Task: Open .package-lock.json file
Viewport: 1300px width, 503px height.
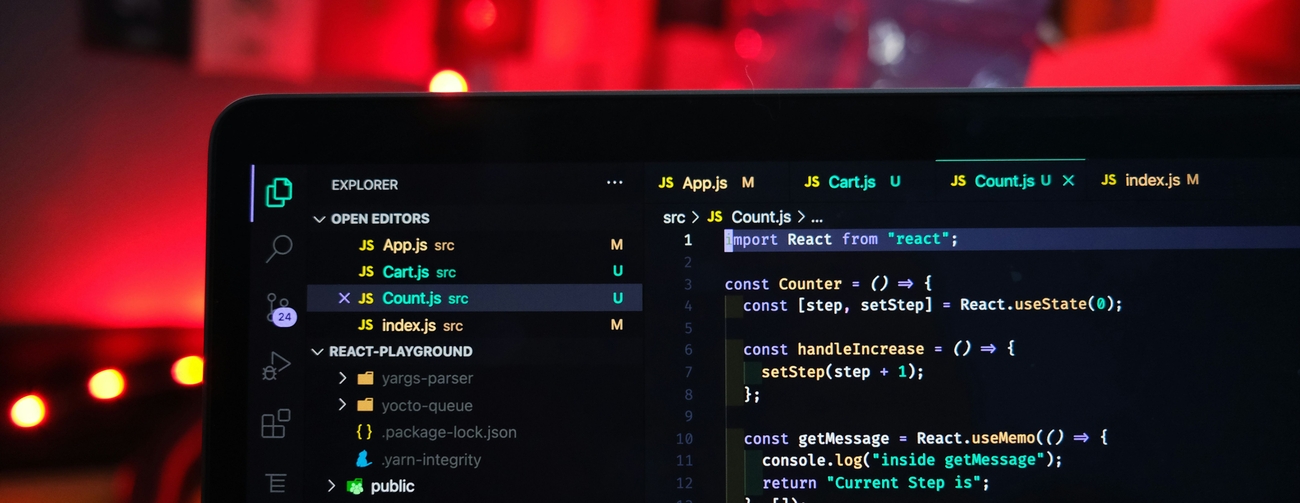Action: pyautogui.click(x=449, y=432)
